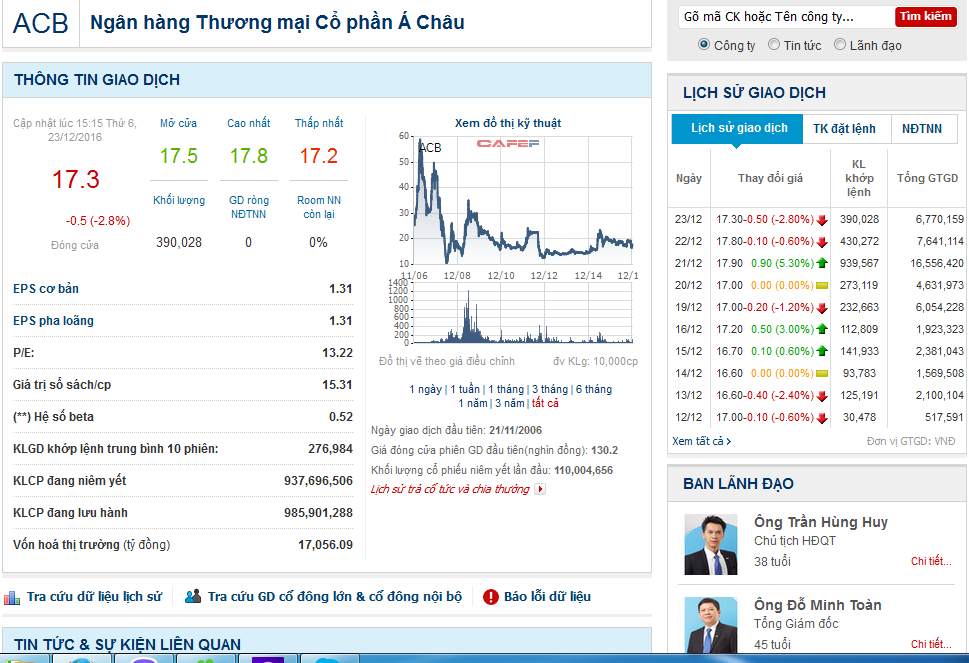Click the Vốn hoá thị trường value 17,056.09
This screenshot has width=969, height=663.
pos(326,545)
